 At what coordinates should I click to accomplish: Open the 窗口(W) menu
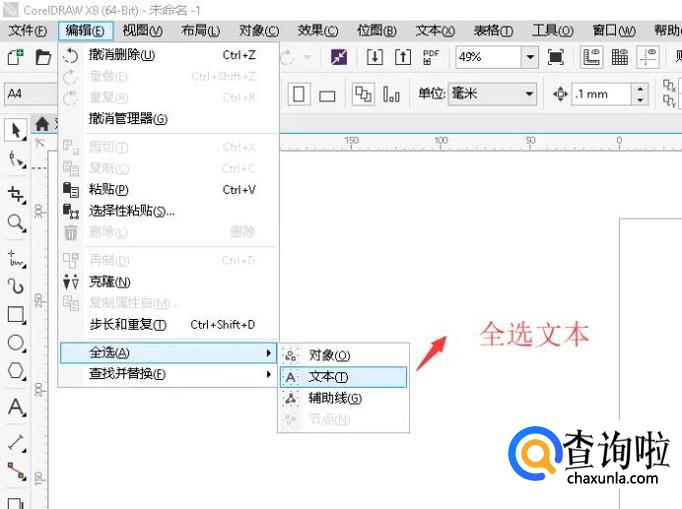click(x=614, y=31)
